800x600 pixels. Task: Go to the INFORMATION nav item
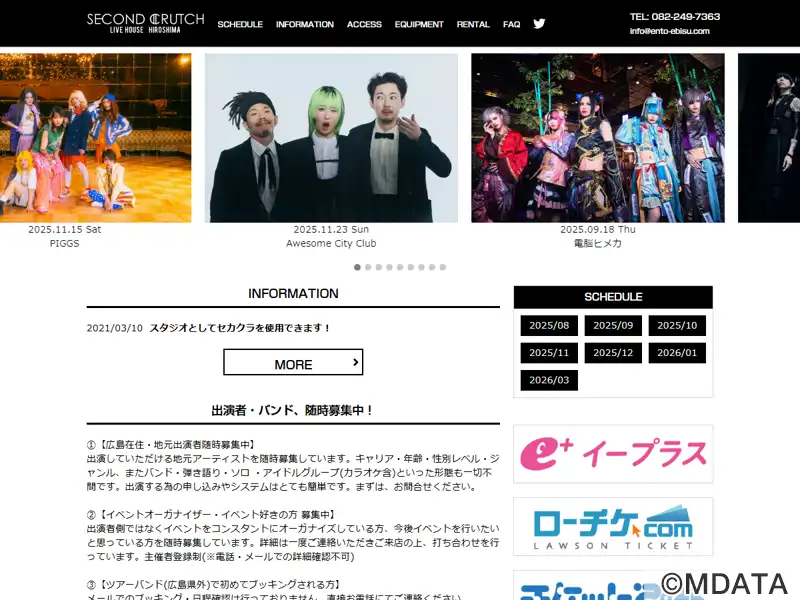(x=305, y=24)
